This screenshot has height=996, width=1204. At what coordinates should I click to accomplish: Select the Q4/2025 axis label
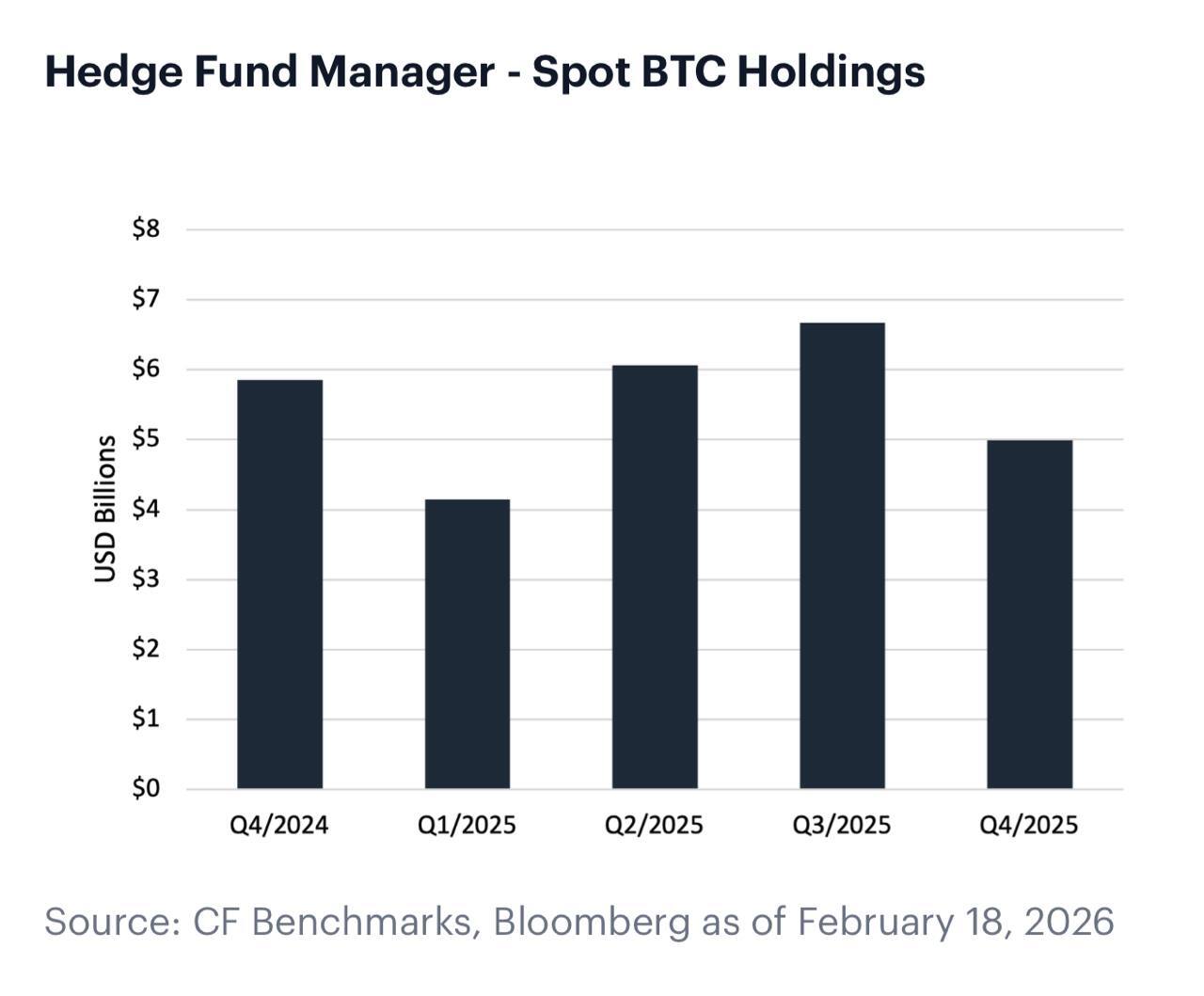coord(1028,826)
